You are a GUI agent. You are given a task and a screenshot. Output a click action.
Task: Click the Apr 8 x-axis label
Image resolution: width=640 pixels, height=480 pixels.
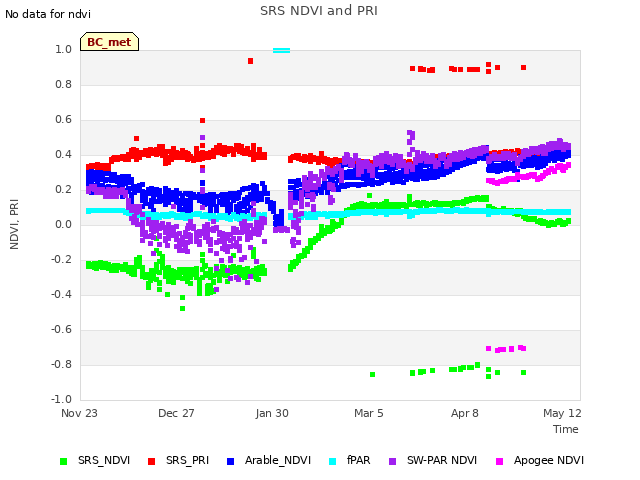pyautogui.click(x=464, y=413)
